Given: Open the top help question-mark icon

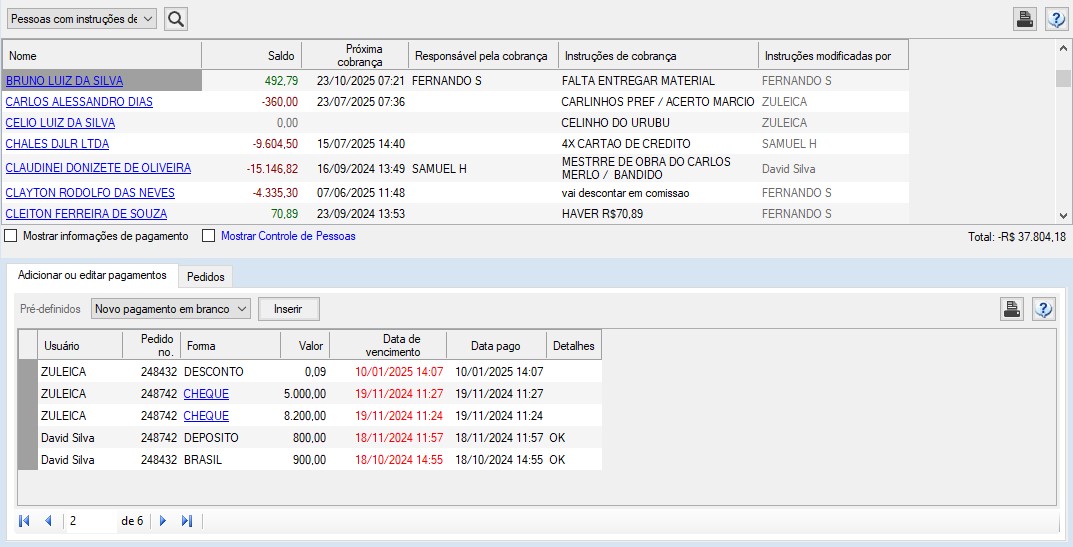Looking at the screenshot, I should click(1056, 18).
